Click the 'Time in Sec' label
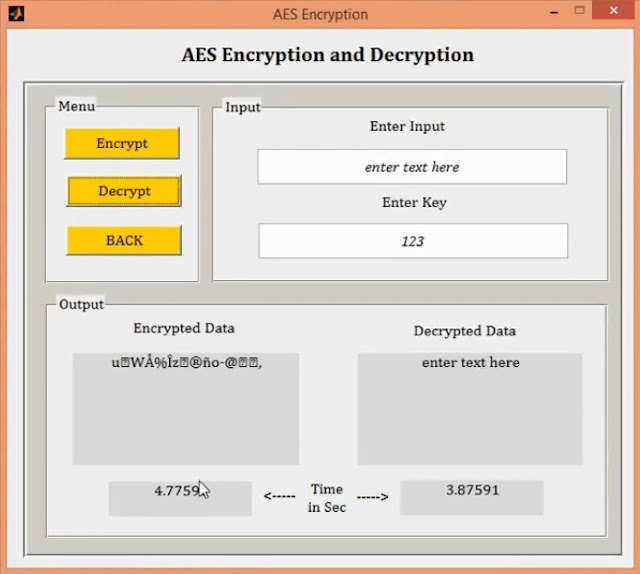 (327, 498)
